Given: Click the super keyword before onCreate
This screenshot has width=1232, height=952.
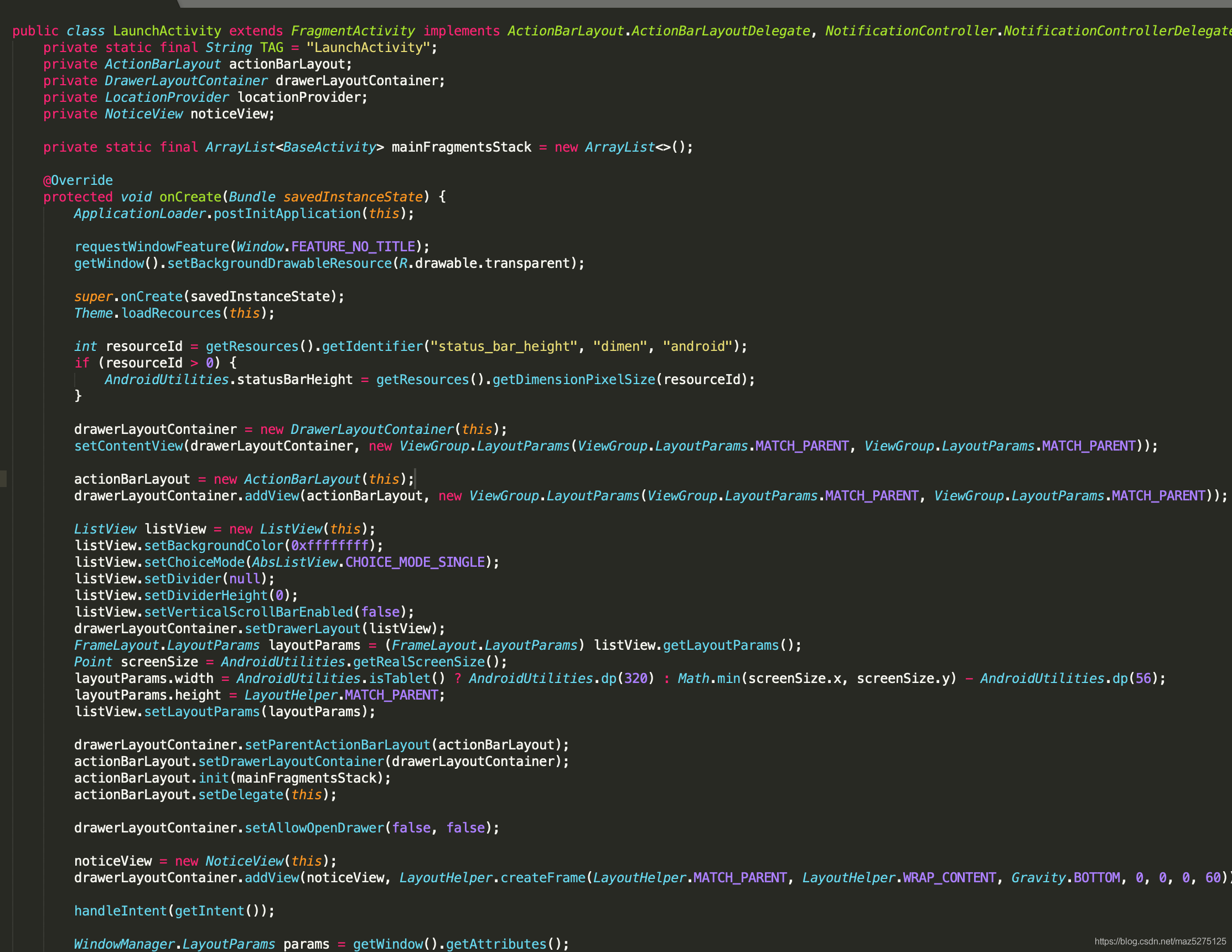Looking at the screenshot, I should pyautogui.click(x=94, y=297).
